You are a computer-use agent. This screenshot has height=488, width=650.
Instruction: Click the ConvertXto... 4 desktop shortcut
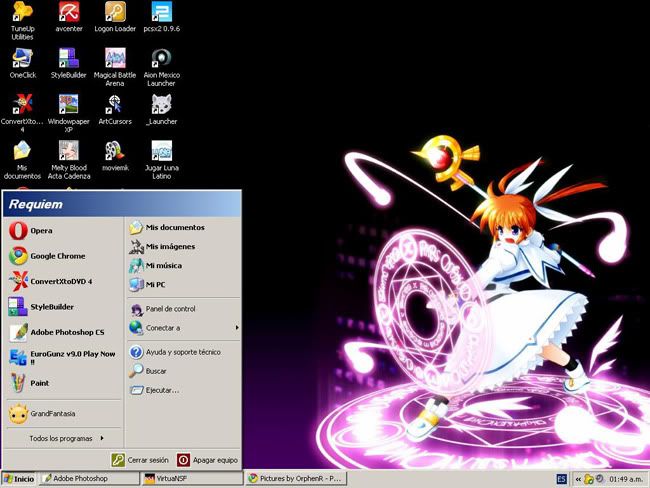[x=22, y=113]
